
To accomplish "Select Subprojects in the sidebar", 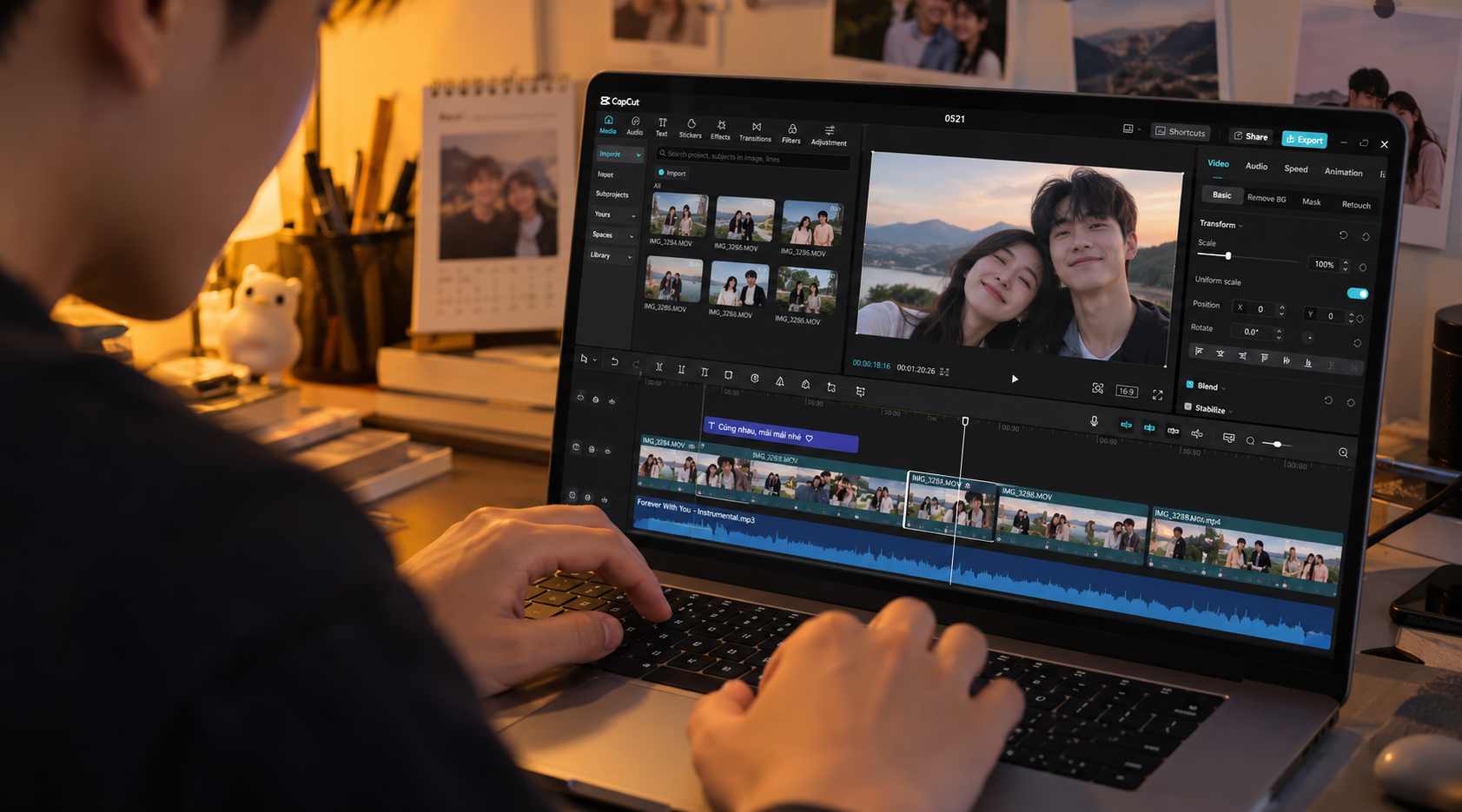I will [612, 195].
